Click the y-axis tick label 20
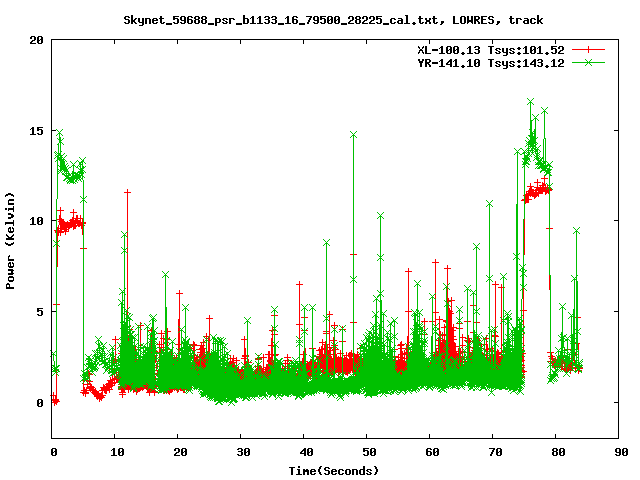 pyautogui.click(x=36, y=40)
